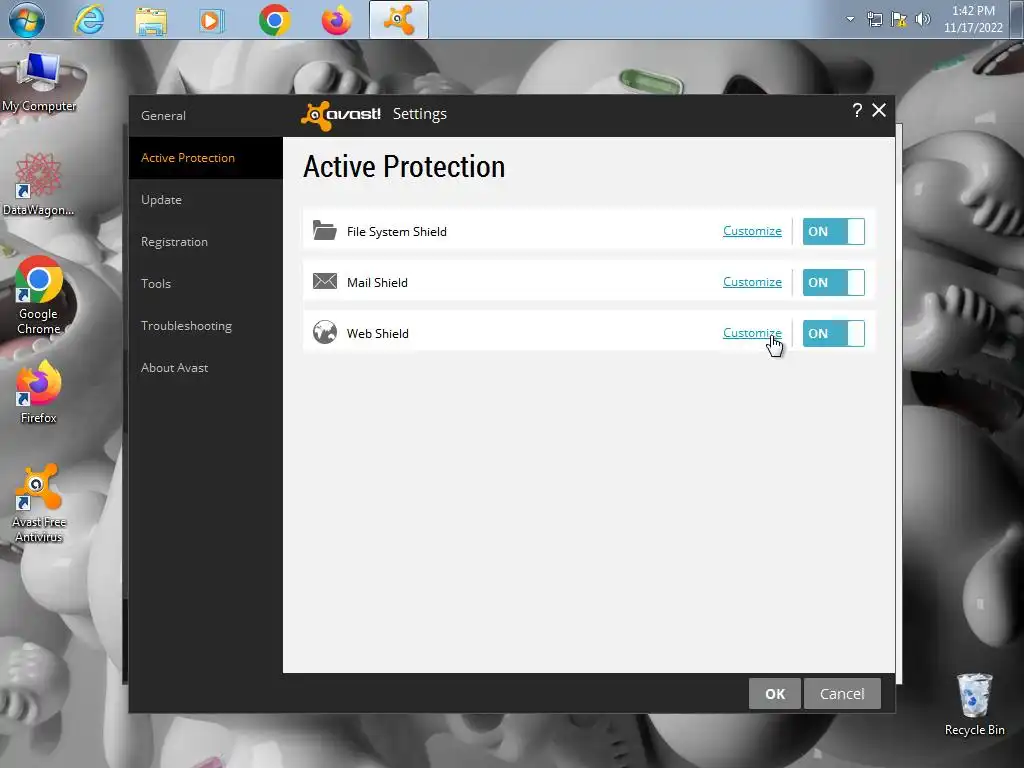Open the Troubleshooting tab
The height and width of the screenshot is (768, 1024).
186,326
